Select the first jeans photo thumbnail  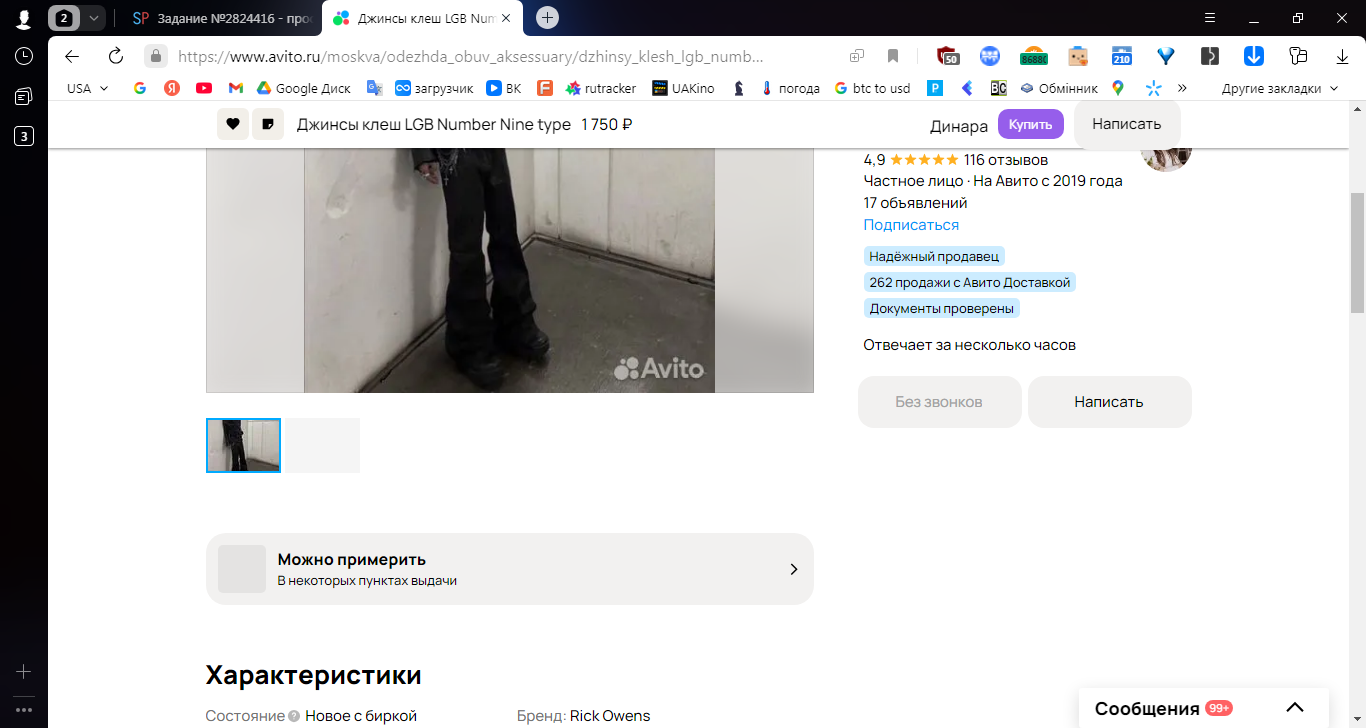pyautogui.click(x=243, y=445)
